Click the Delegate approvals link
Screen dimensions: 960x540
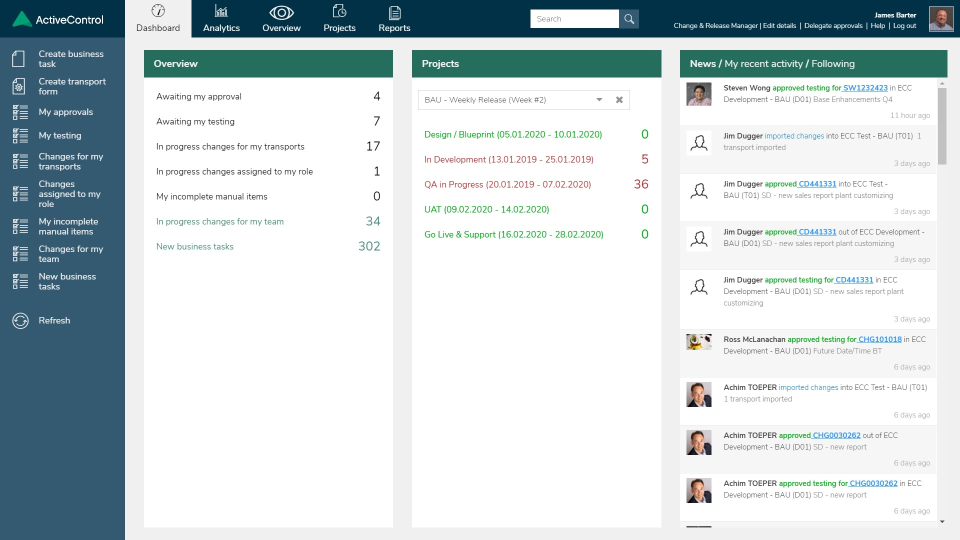click(x=833, y=26)
